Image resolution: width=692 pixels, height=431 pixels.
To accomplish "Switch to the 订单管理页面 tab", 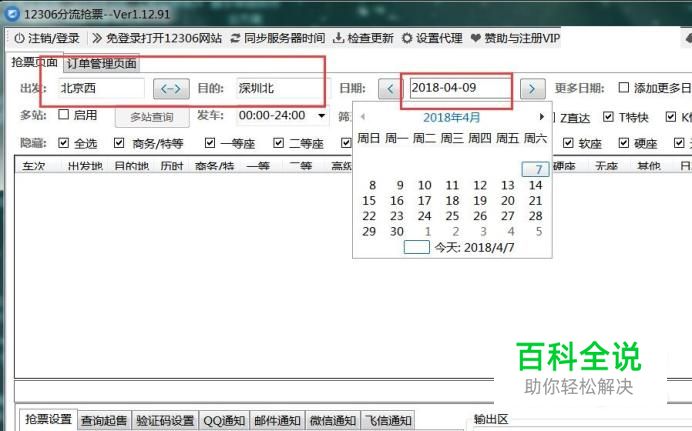I will [x=102, y=64].
